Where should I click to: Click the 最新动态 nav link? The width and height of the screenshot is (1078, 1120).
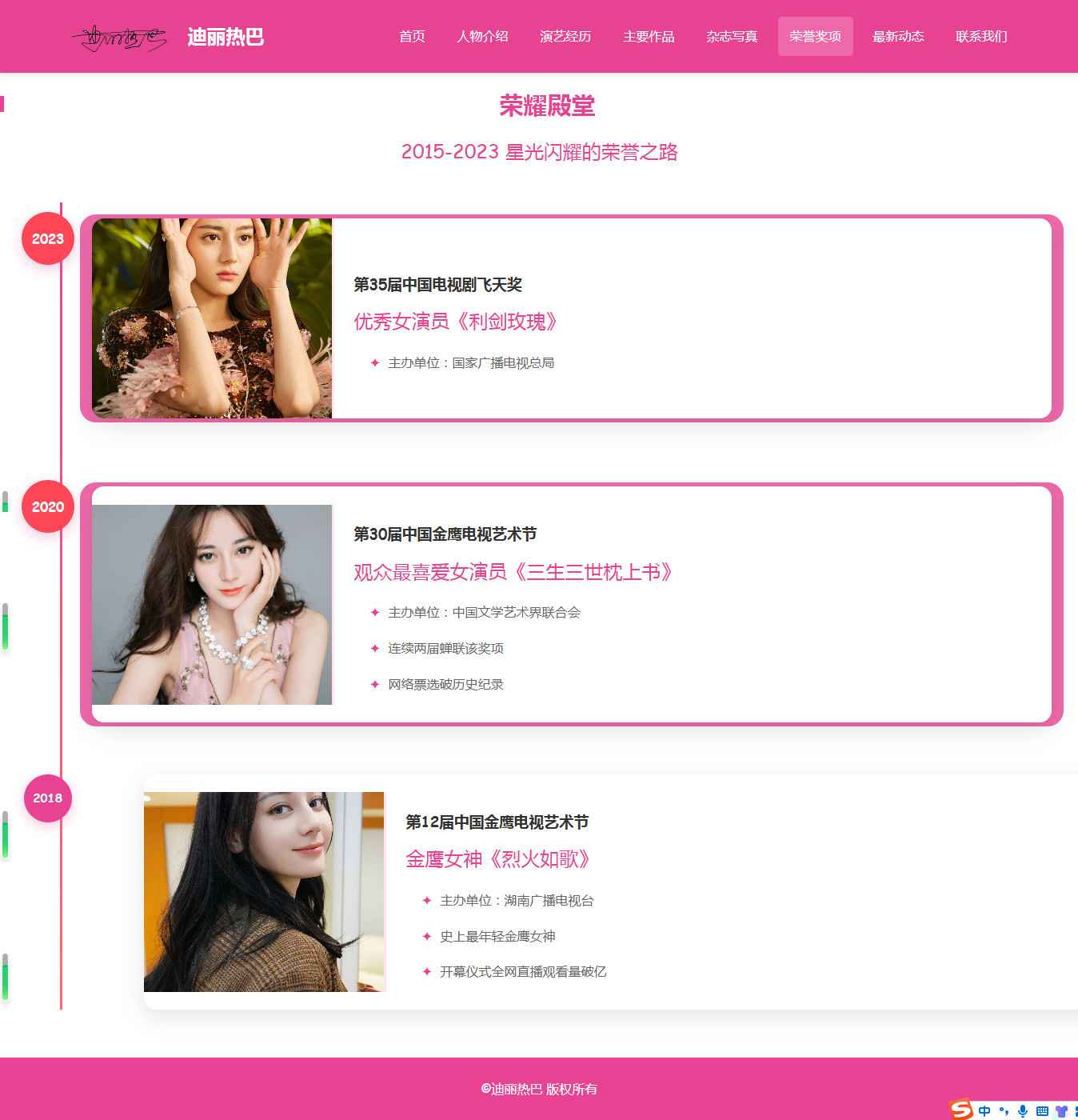pos(898,36)
